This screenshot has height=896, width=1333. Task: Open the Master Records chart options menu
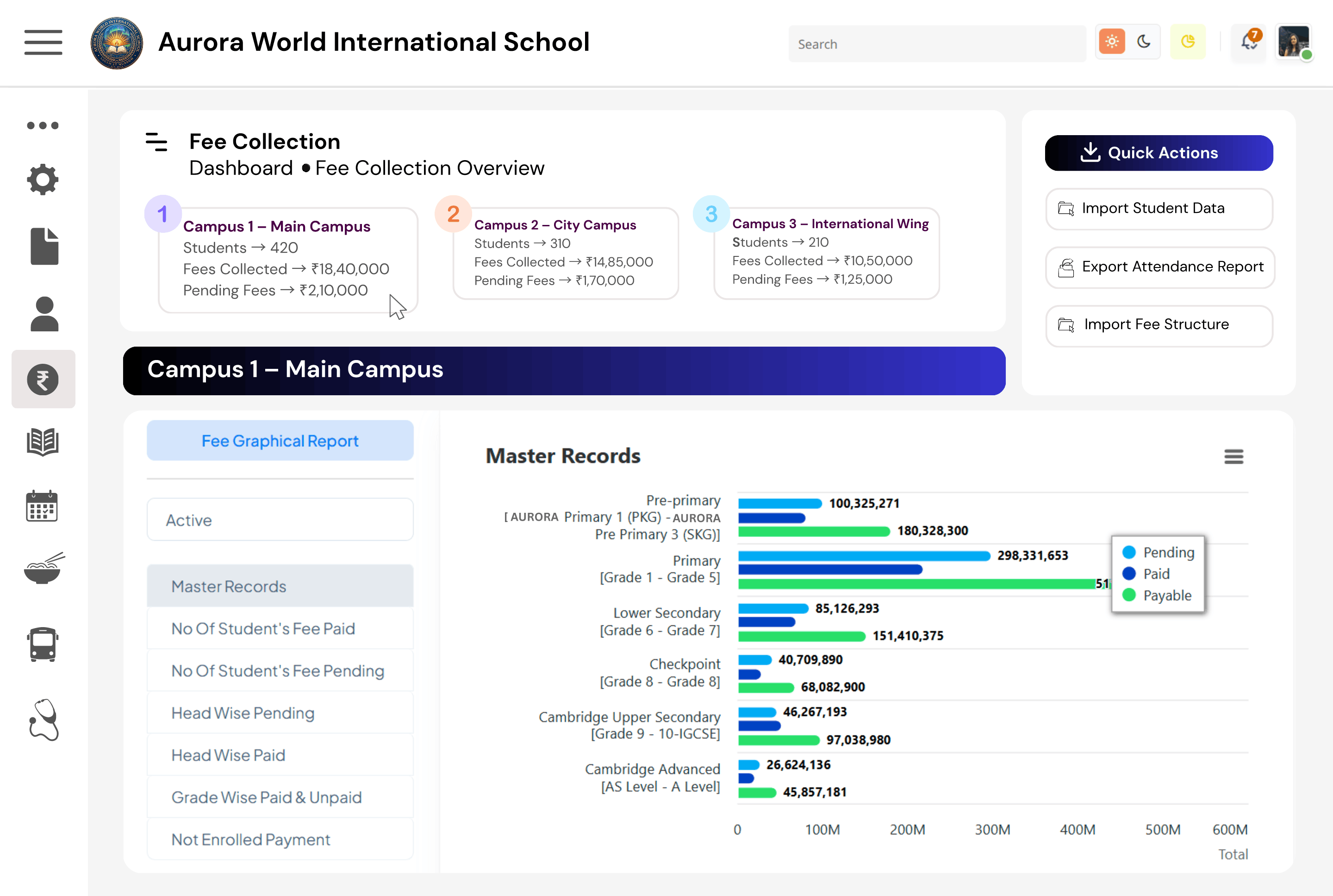pyautogui.click(x=1233, y=457)
